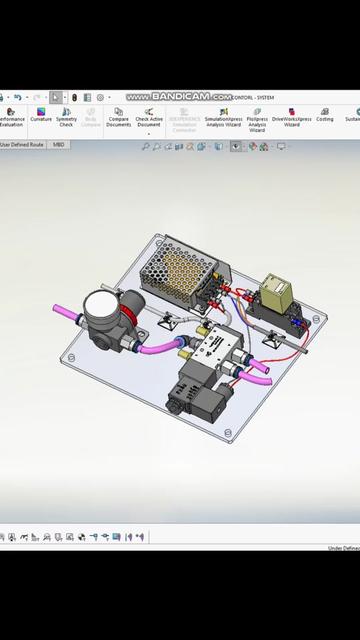Expand Hide/Show Items dropdown arrow
The width and height of the screenshot is (360, 640).
(244, 147)
